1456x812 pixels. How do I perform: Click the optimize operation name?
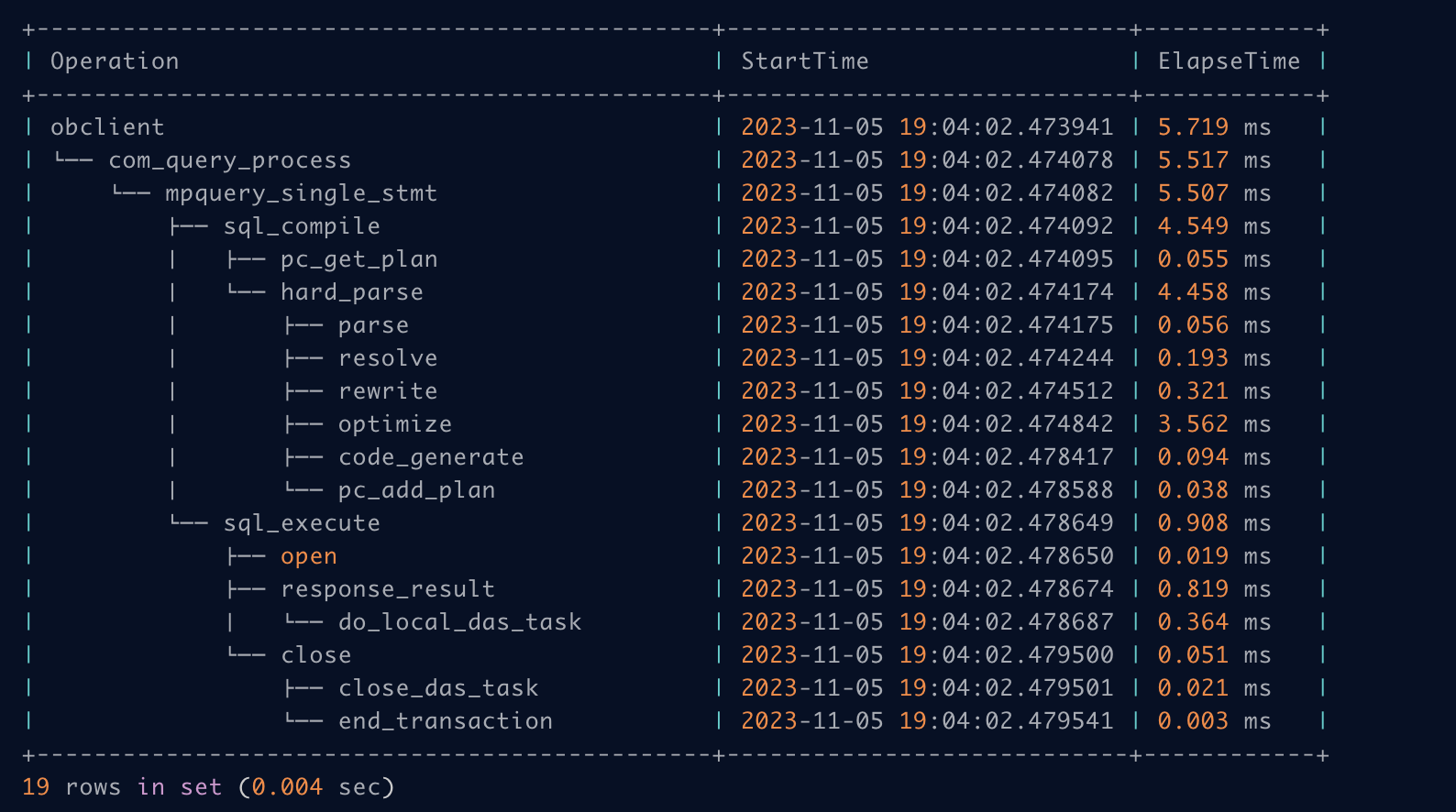pyautogui.click(x=394, y=424)
